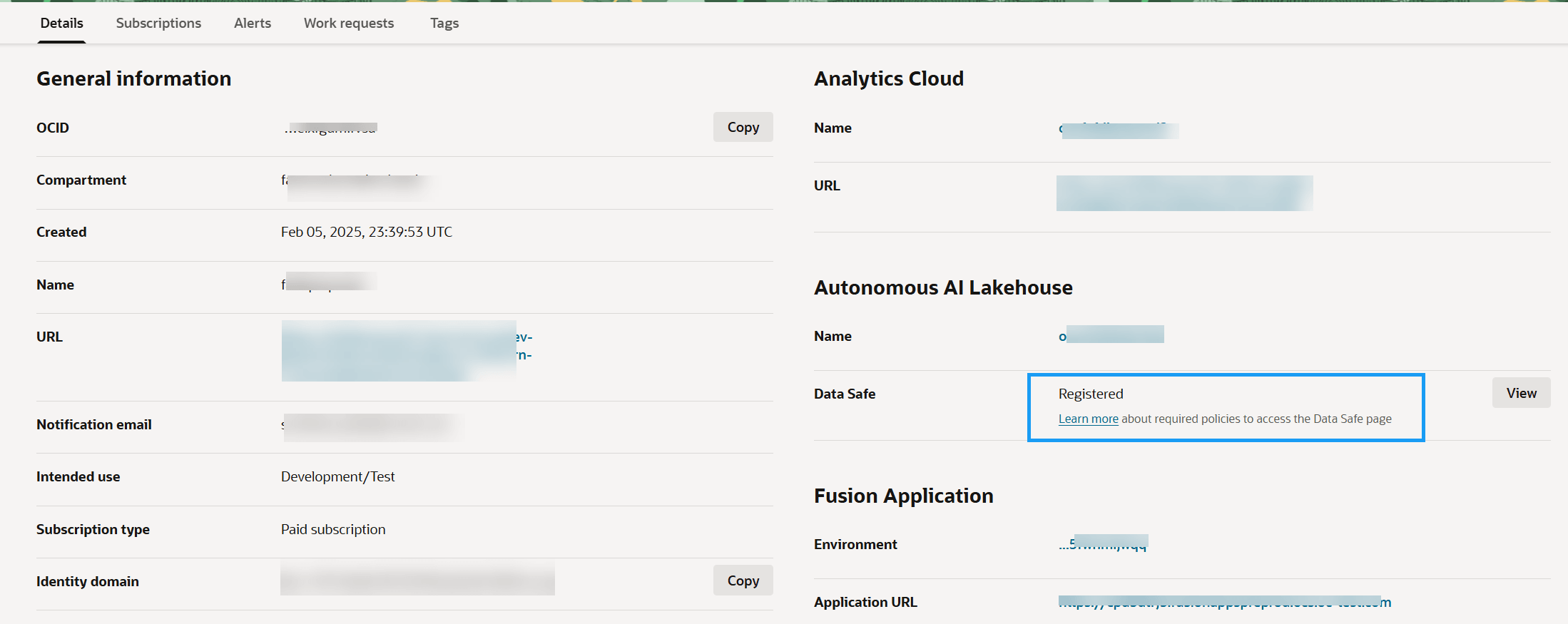Select the 'Registered' Data Safe status
This screenshot has width=1568, height=624.
tap(1091, 394)
